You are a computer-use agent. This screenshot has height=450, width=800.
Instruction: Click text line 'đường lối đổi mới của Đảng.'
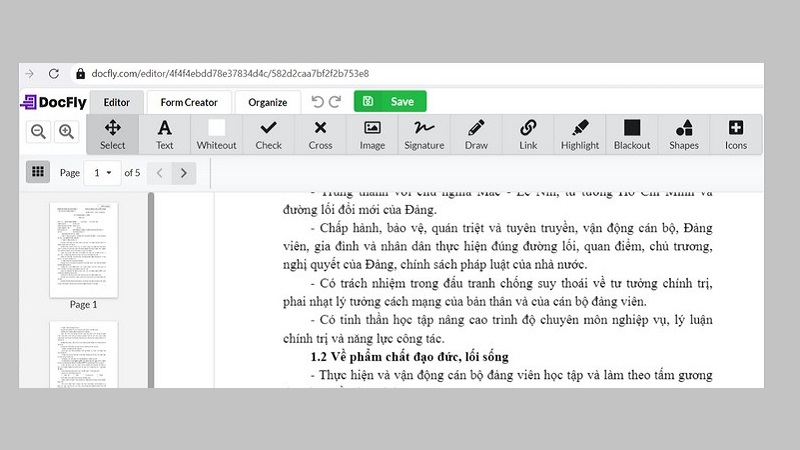click(x=360, y=210)
